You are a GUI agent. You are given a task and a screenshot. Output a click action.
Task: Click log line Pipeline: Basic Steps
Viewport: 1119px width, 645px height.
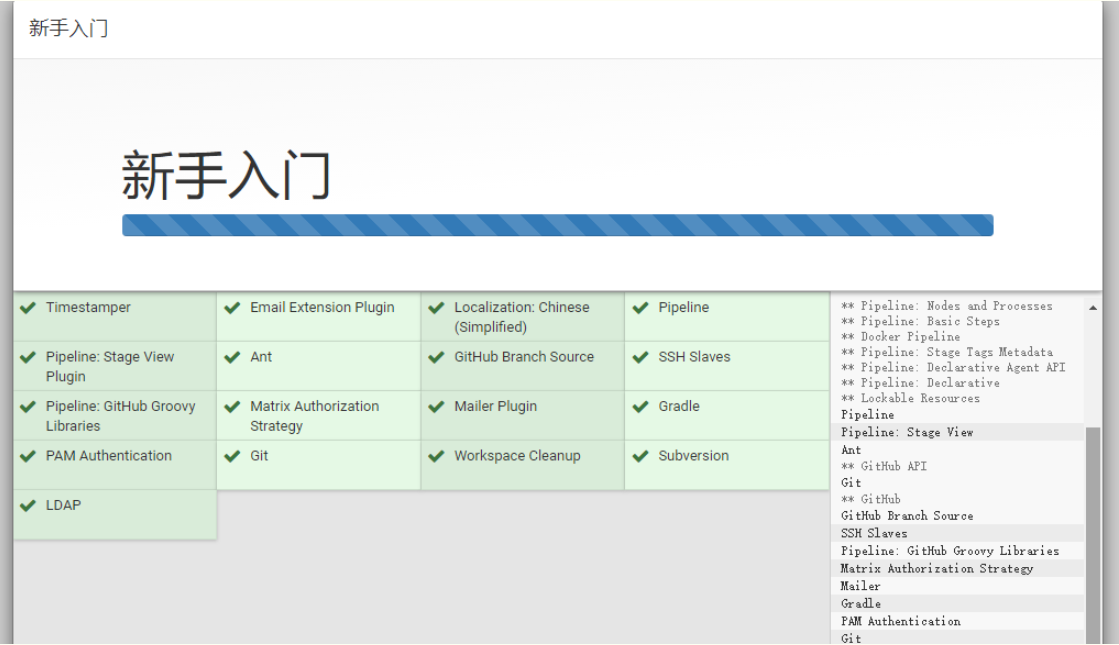click(920, 322)
